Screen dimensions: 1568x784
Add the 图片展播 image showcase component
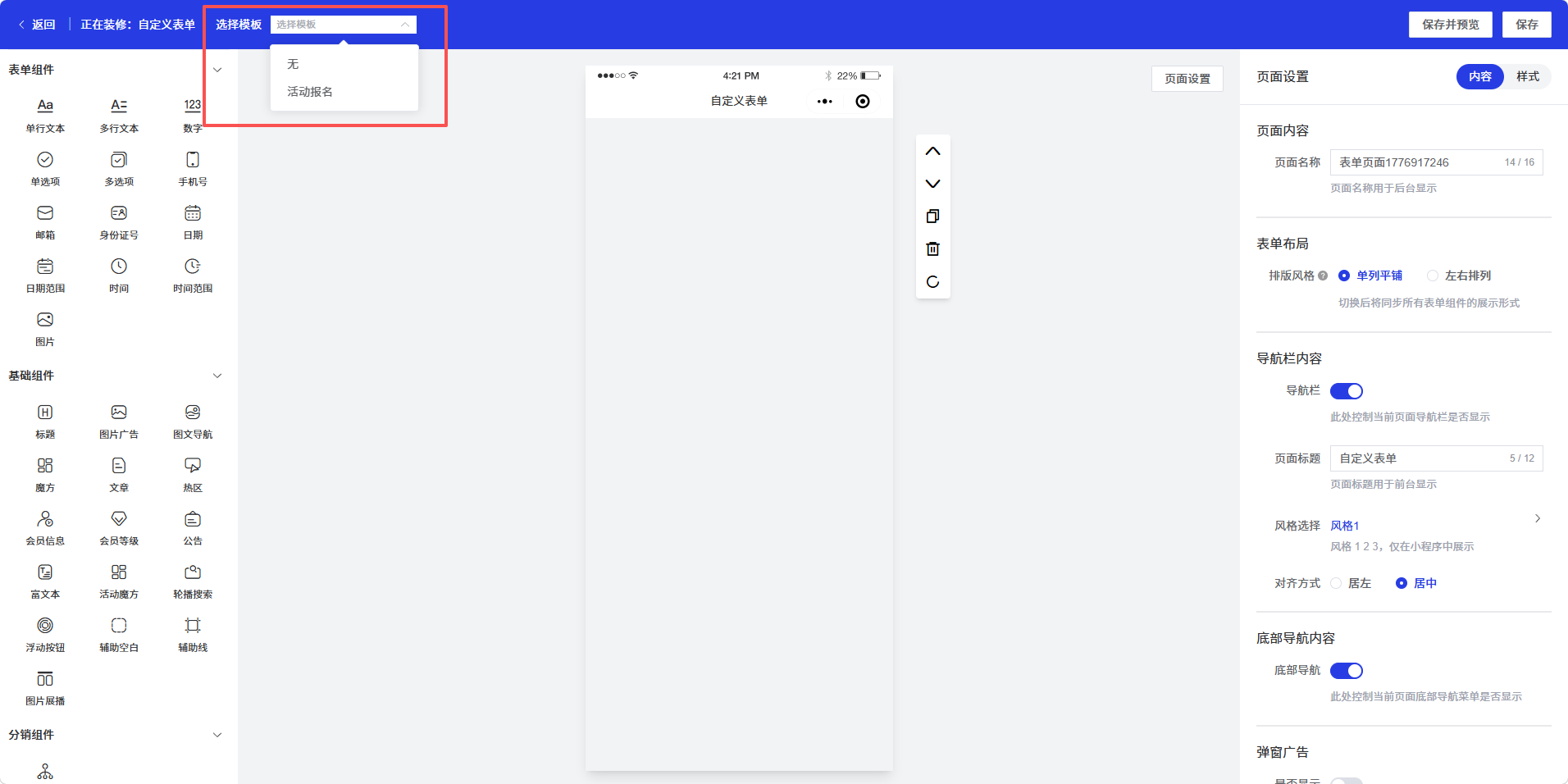pos(45,688)
